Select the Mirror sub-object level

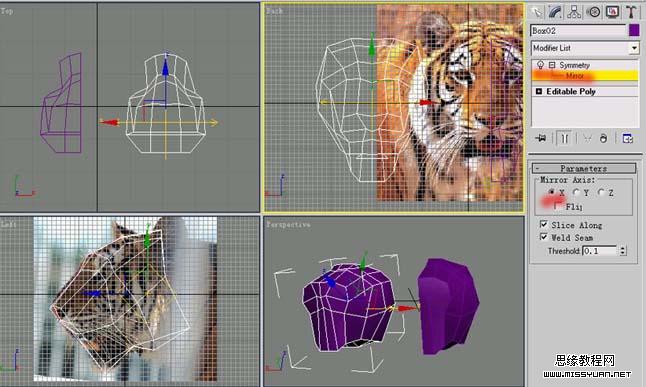585,76
